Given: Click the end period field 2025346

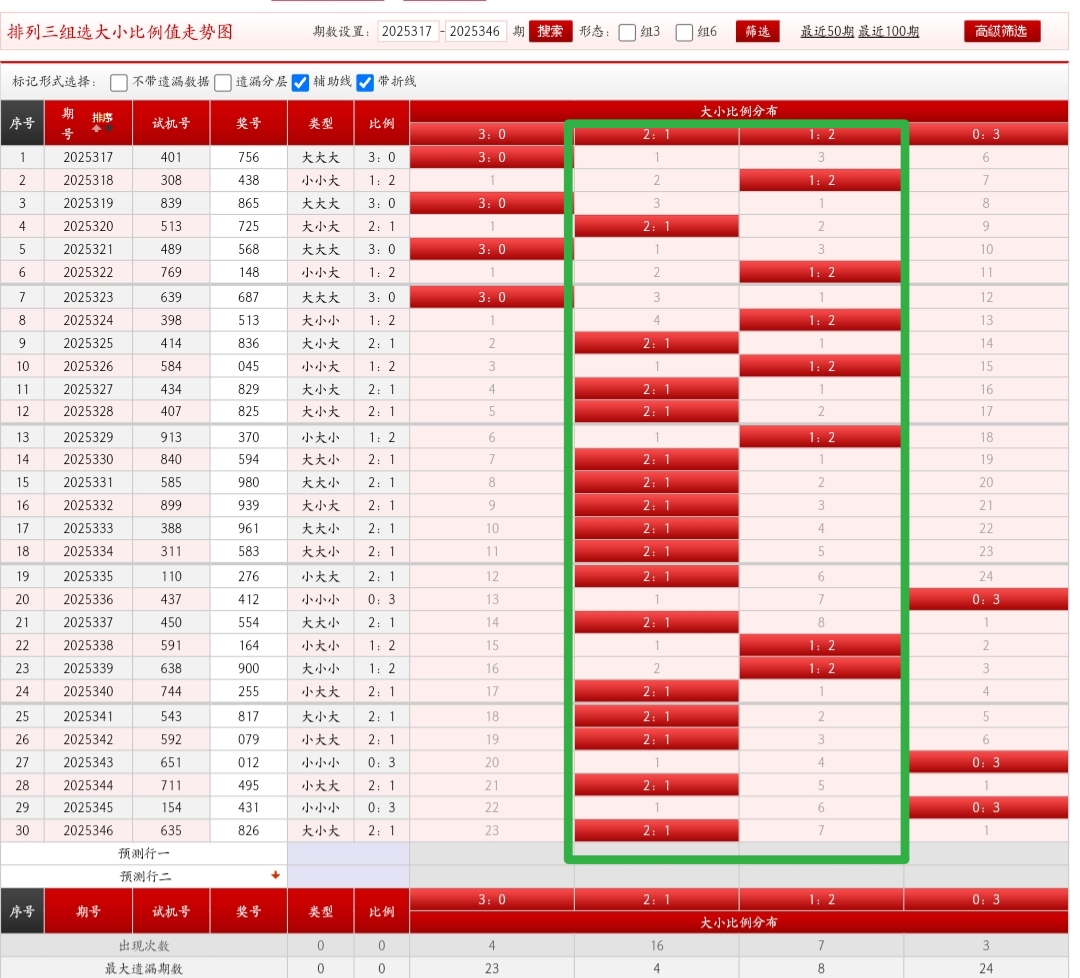Looking at the screenshot, I should [476, 32].
